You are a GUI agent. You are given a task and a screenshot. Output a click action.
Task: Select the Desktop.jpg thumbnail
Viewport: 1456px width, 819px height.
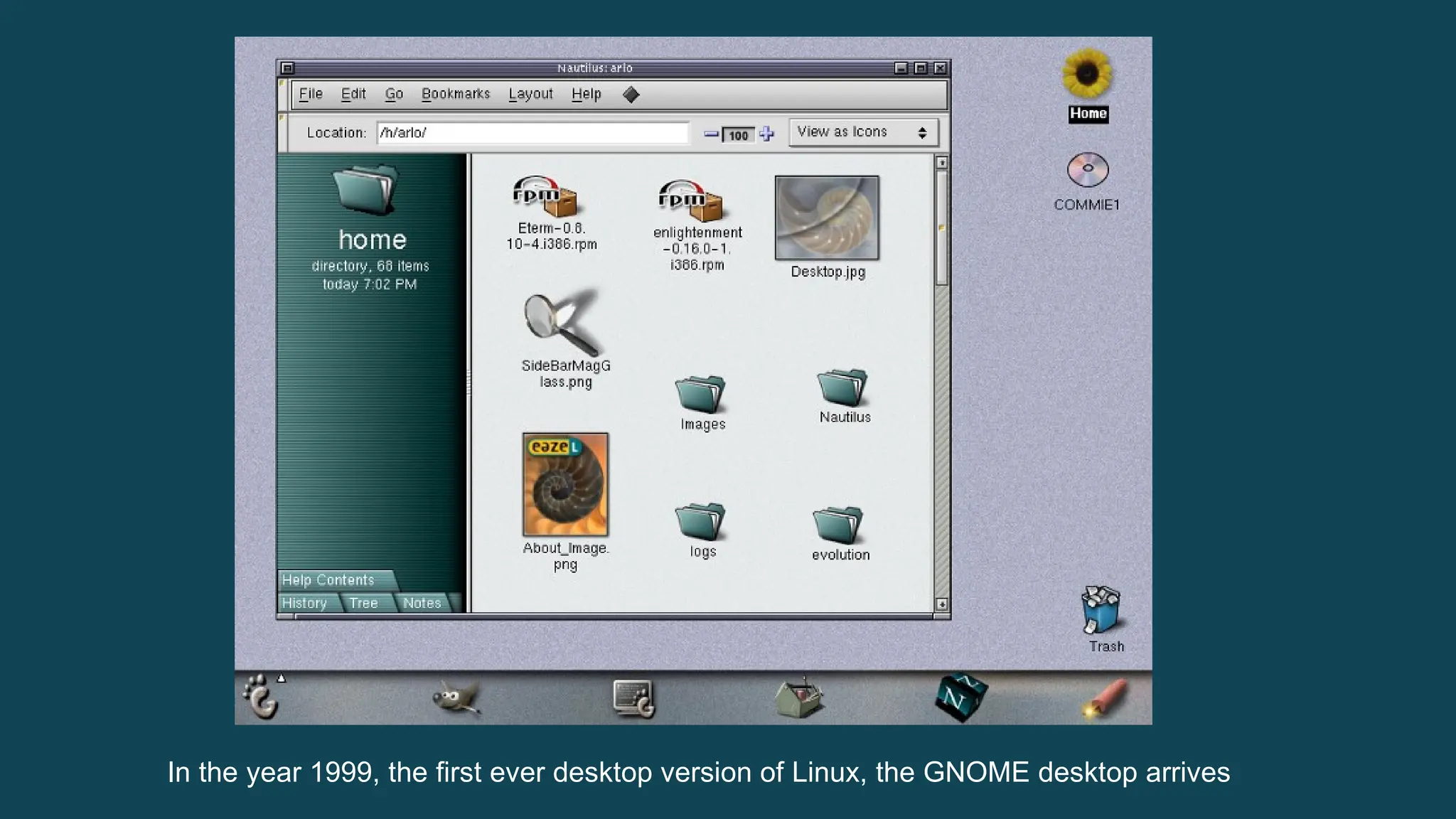(827, 218)
